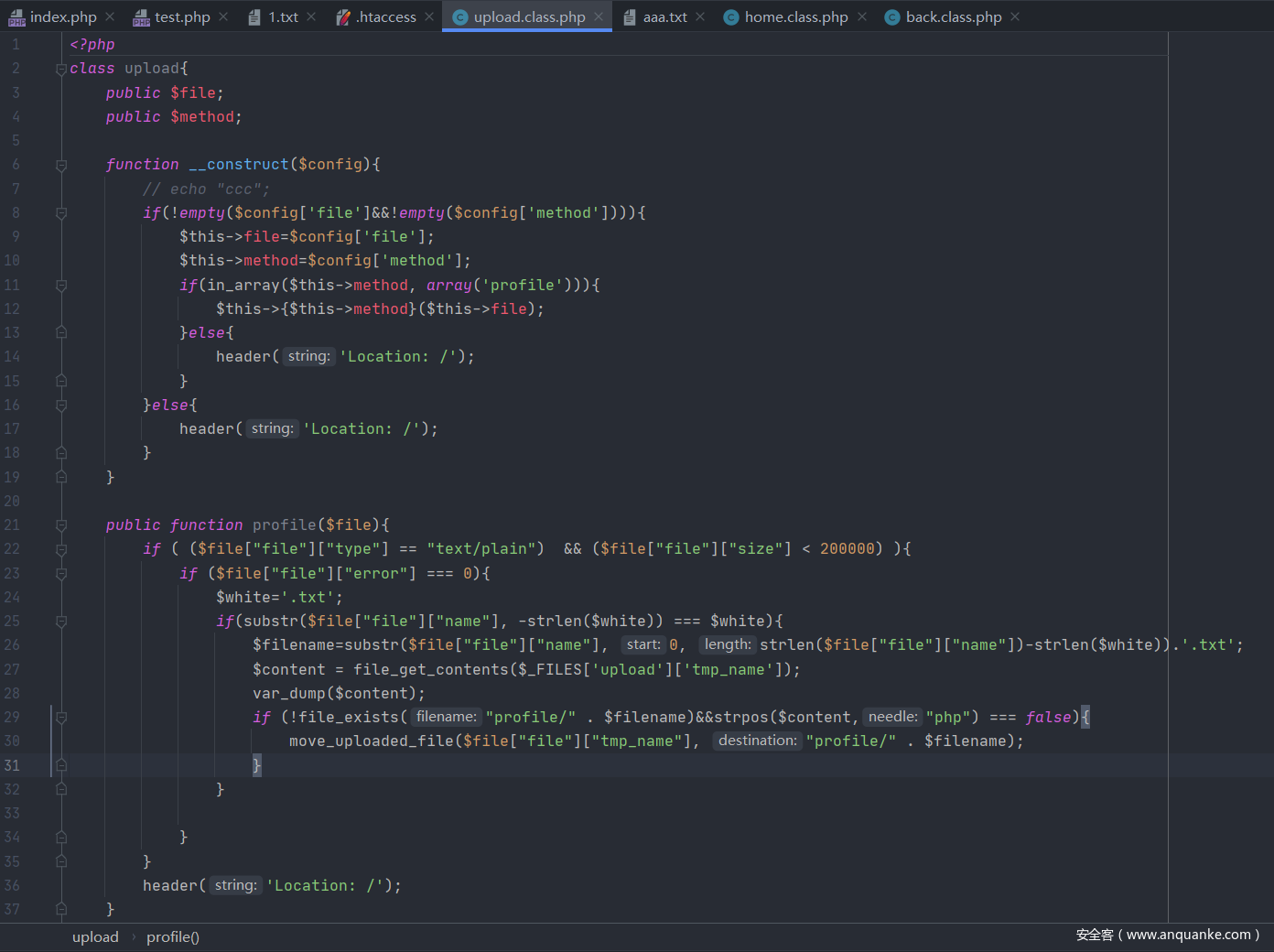The height and width of the screenshot is (952, 1274).
Task: Select the upload breadcrumb
Action: coord(95,936)
